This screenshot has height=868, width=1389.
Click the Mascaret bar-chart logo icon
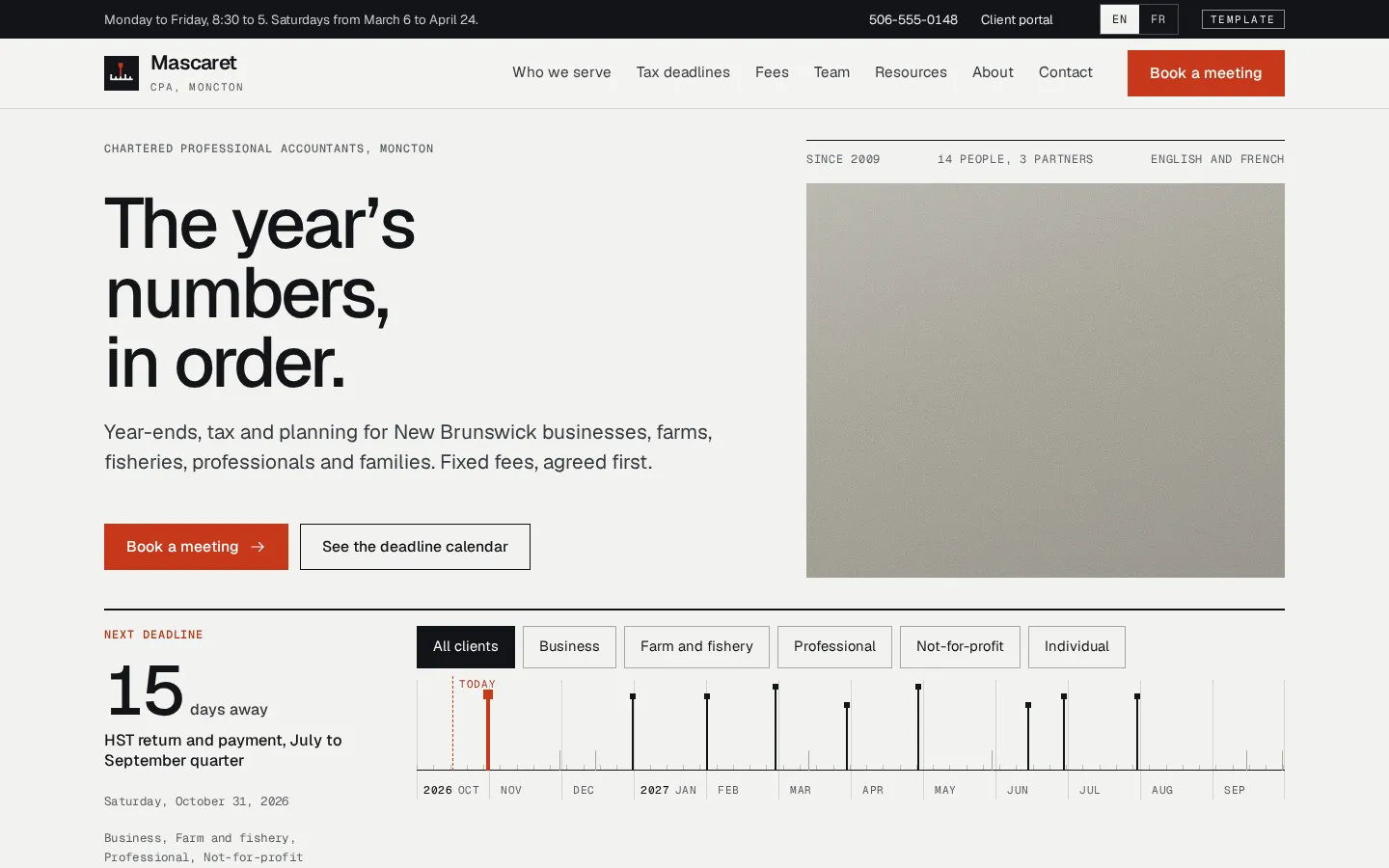(122, 73)
